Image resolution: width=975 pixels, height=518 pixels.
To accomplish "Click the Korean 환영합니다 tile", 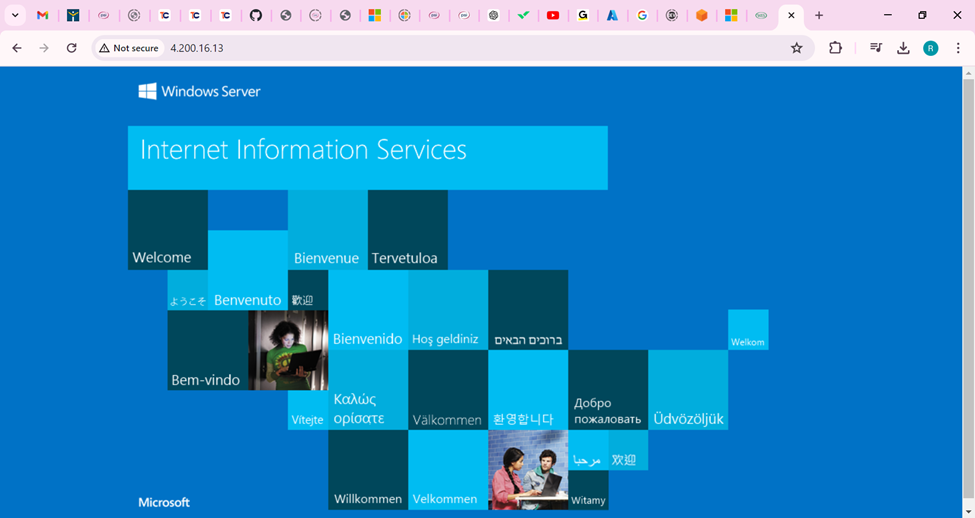I will (528, 390).
